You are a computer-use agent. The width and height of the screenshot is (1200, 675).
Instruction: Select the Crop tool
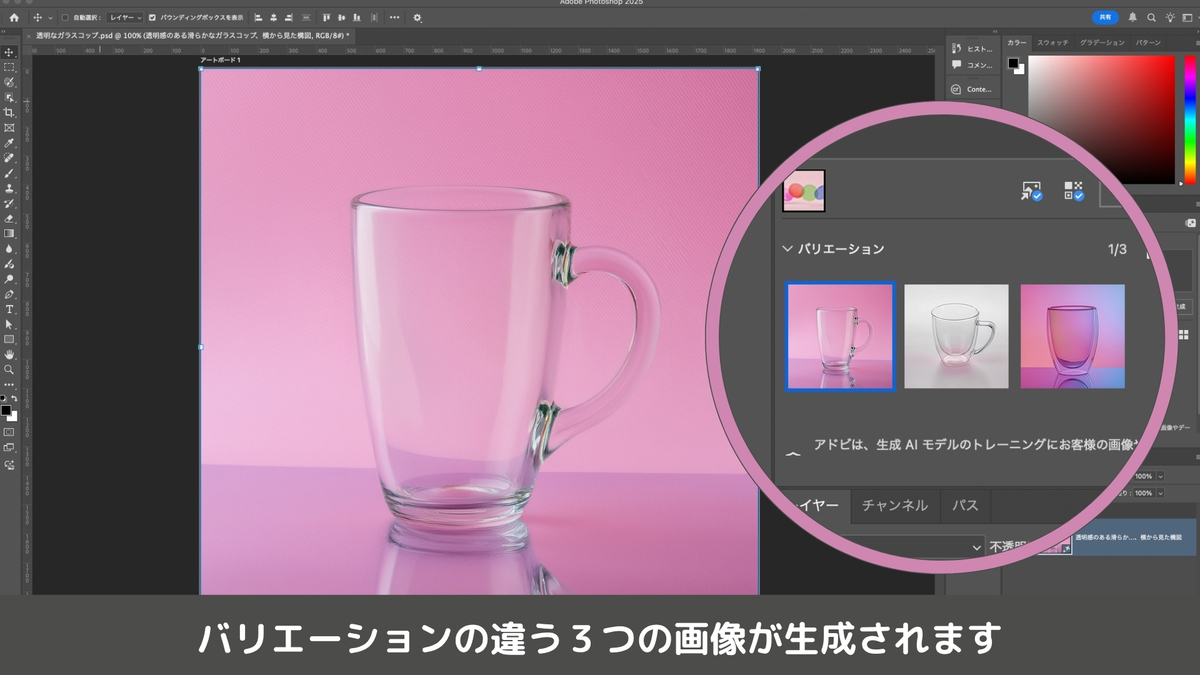tap(9, 112)
